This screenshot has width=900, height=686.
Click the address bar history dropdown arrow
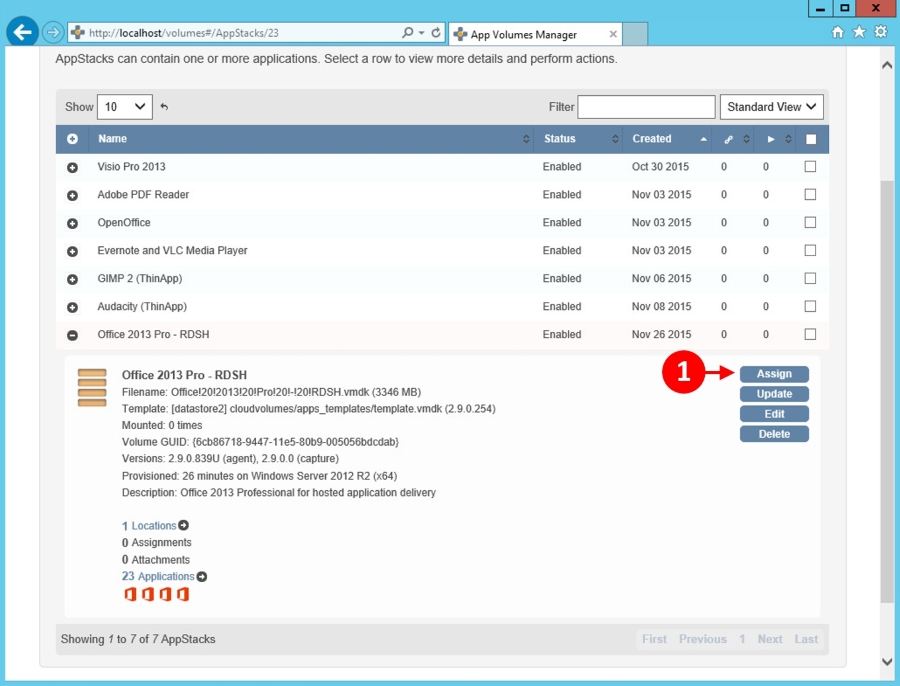(421, 33)
